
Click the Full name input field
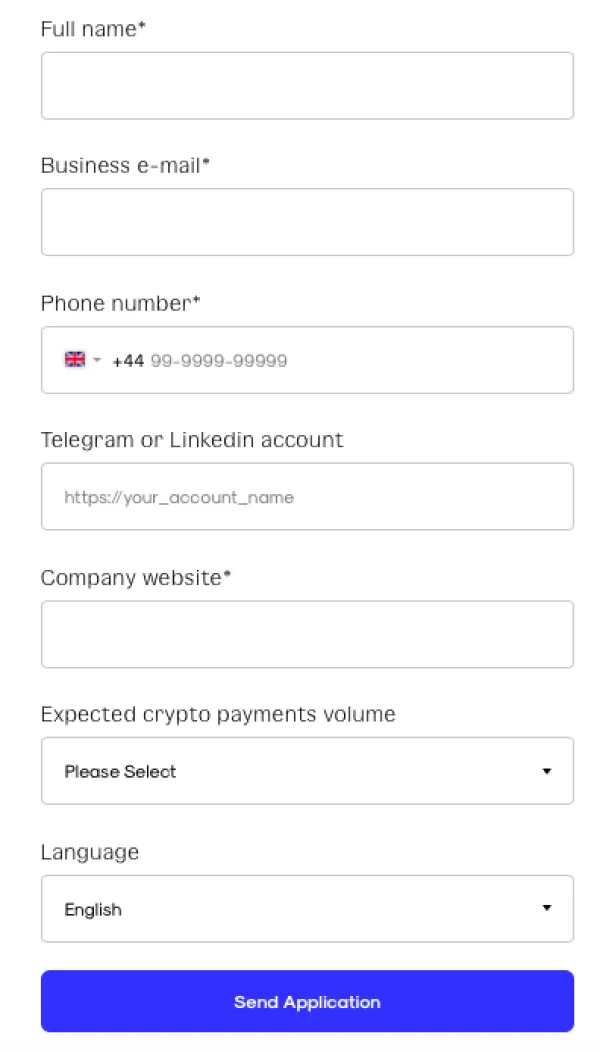tap(307, 85)
